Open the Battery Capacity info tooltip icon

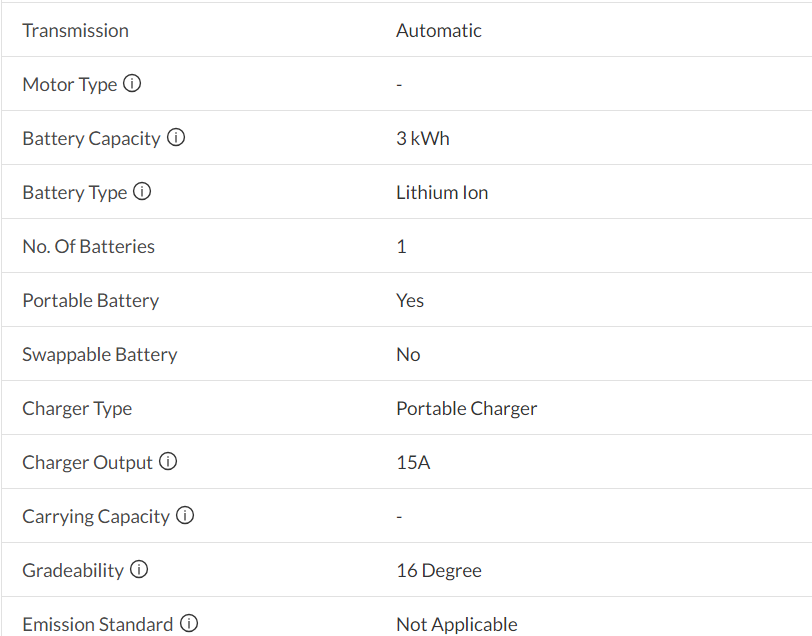coord(176,138)
